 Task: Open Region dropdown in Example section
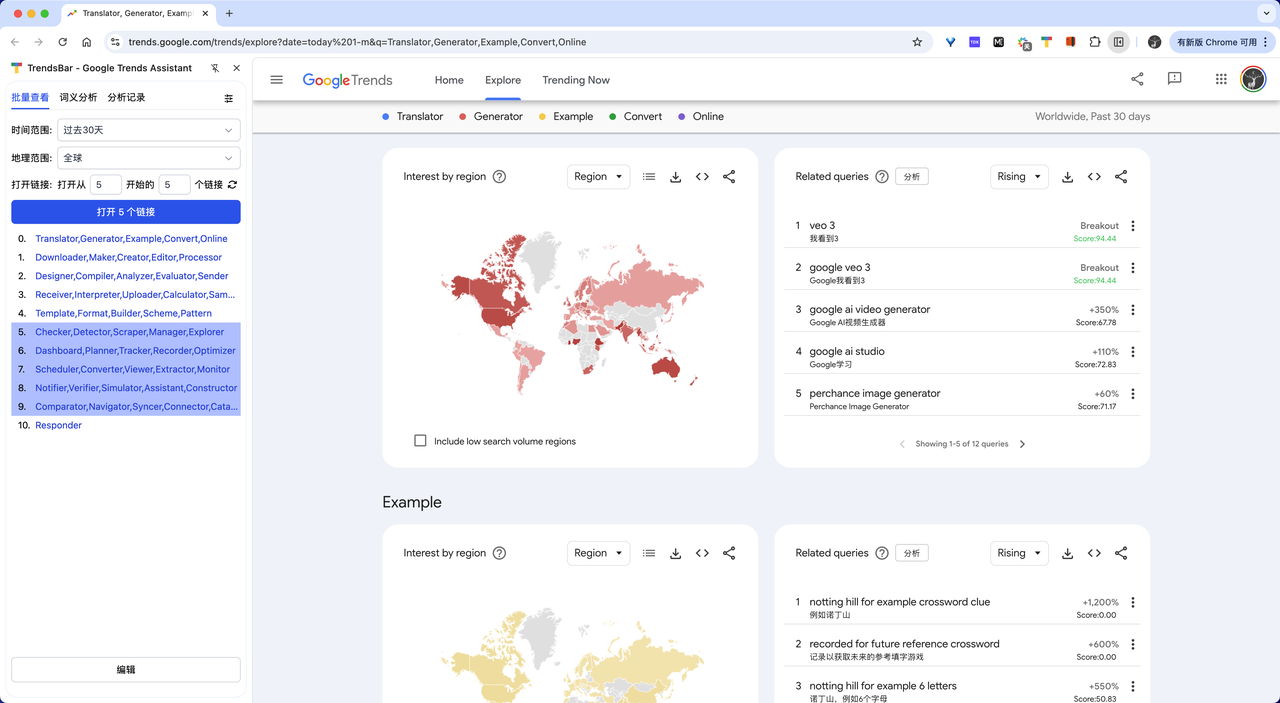(x=598, y=553)
